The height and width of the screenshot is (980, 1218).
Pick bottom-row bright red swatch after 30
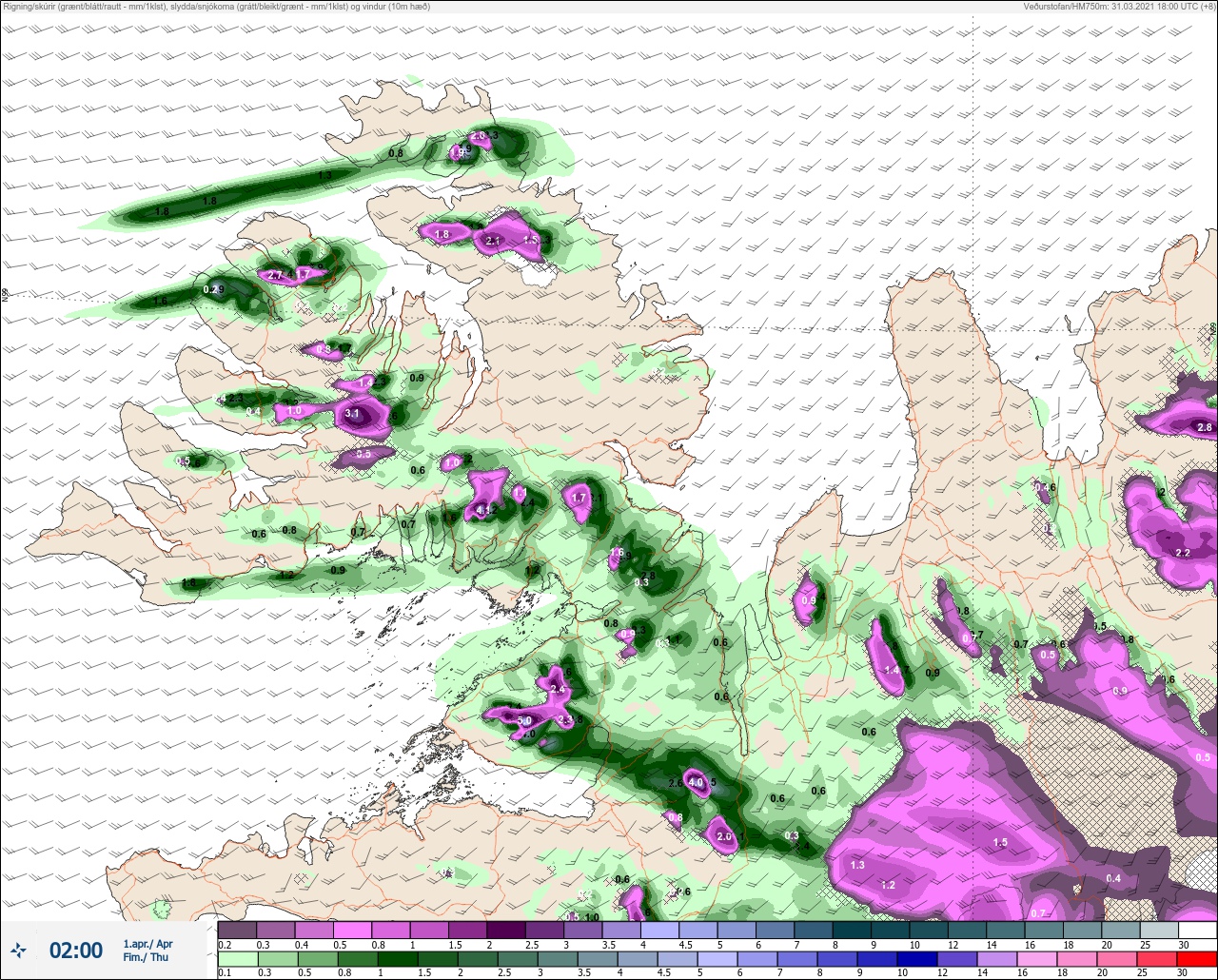tap(1197, 958)
